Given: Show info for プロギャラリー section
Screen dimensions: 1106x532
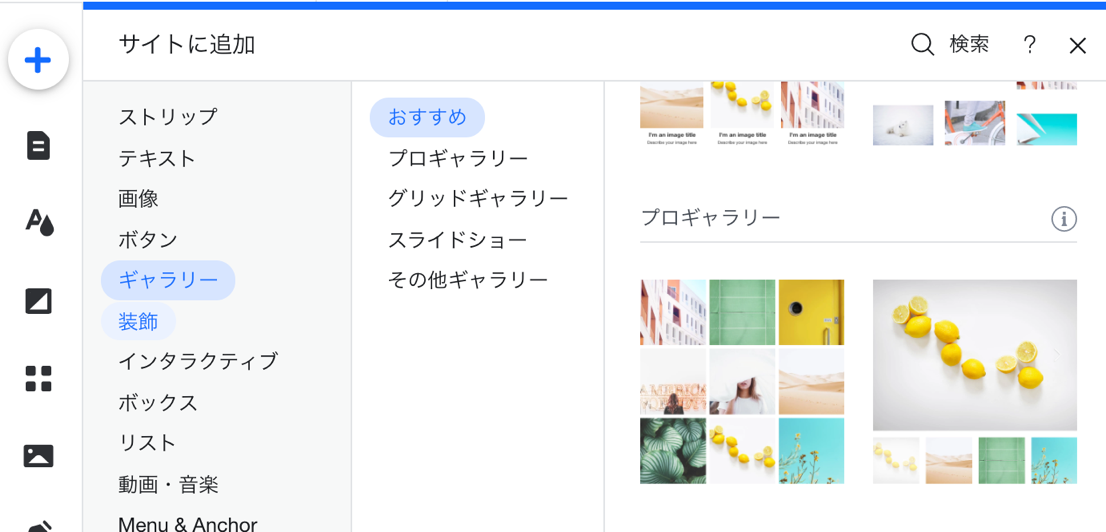Looking at the screenshot, I should (1063, 218).
